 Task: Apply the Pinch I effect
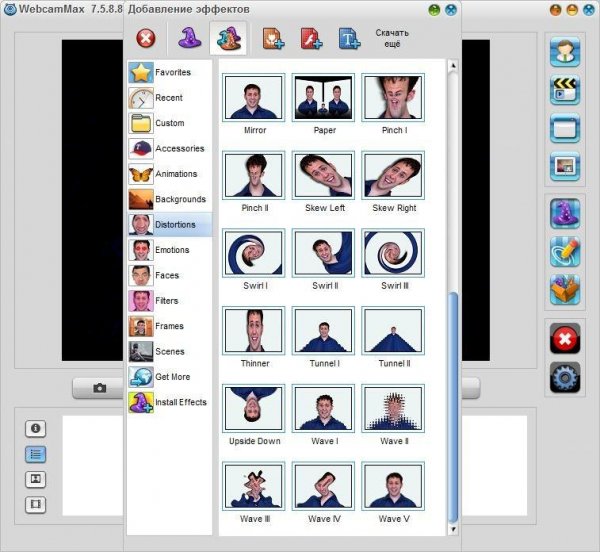coord(393,98)
